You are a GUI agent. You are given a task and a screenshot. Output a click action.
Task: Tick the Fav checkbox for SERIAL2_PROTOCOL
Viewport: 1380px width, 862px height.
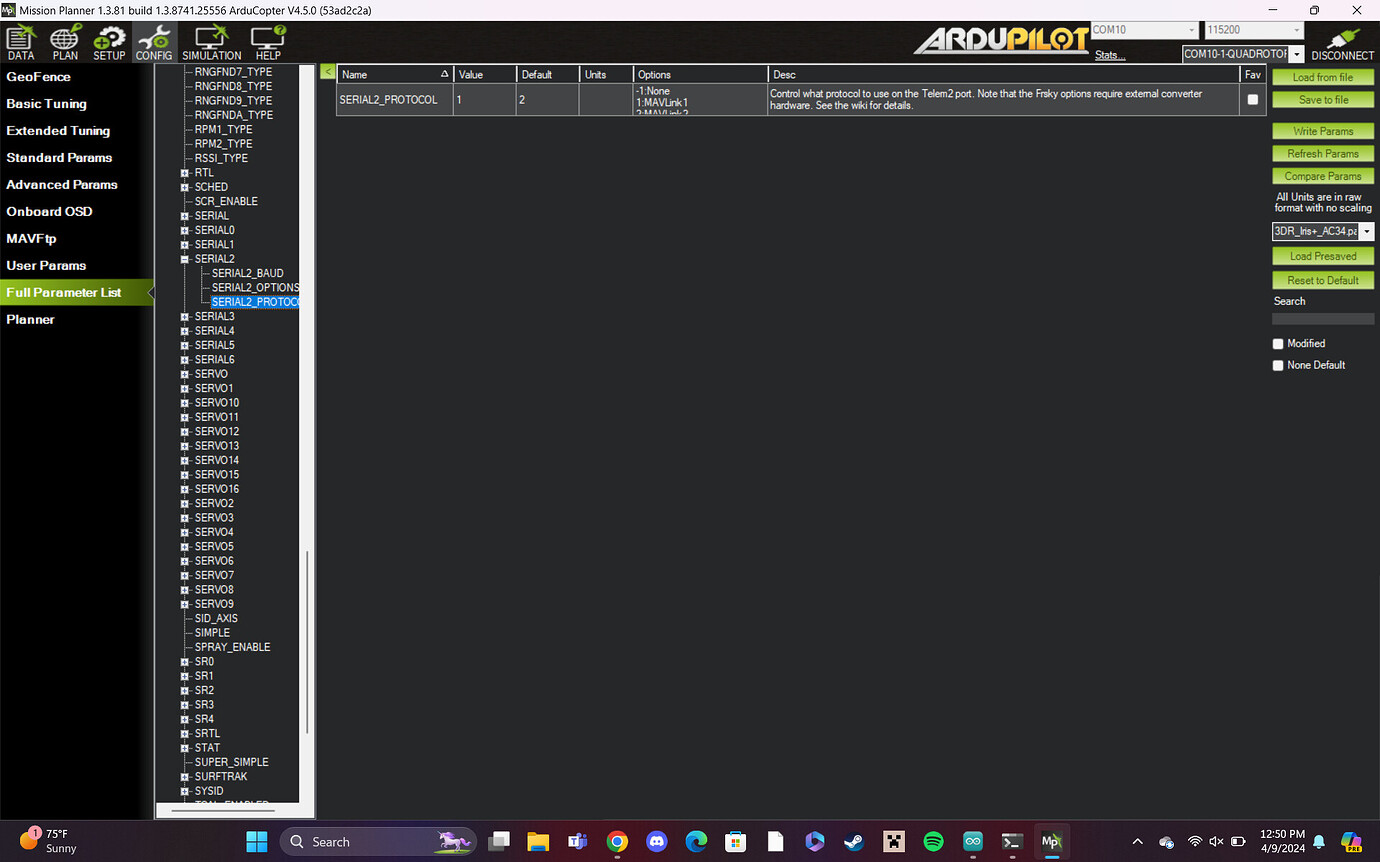click(x=1252, y=100)
